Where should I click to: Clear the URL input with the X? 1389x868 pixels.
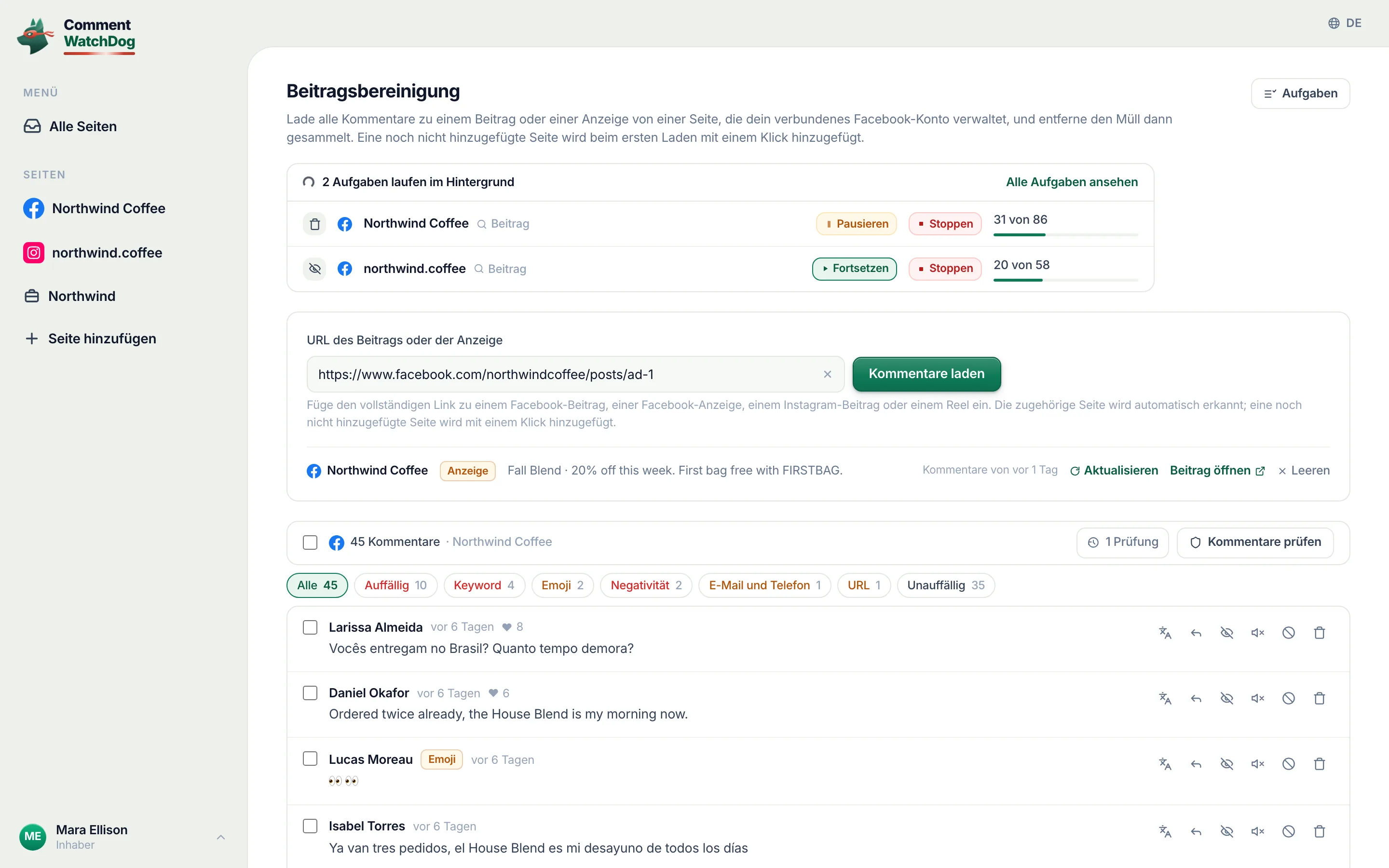point(827,374)
